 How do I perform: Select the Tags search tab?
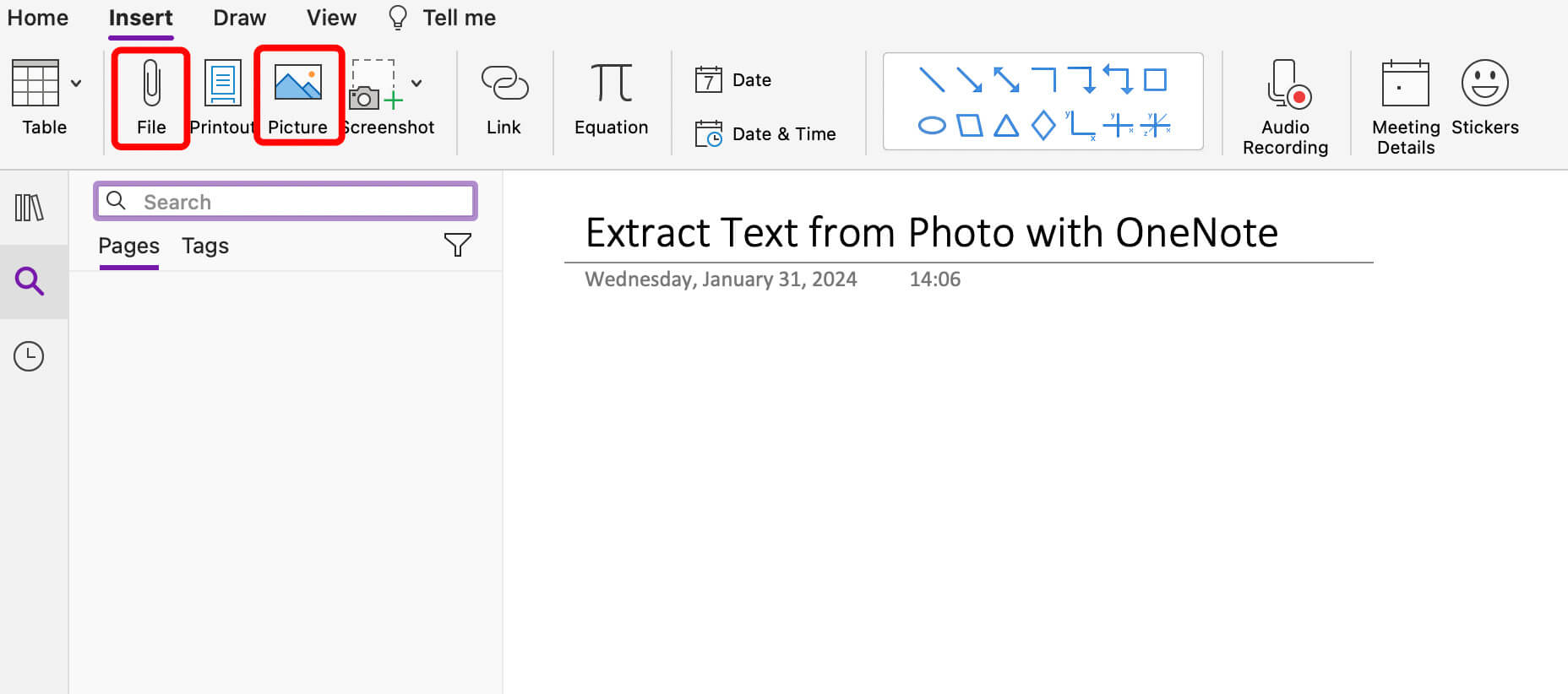[x=205, y=246]
